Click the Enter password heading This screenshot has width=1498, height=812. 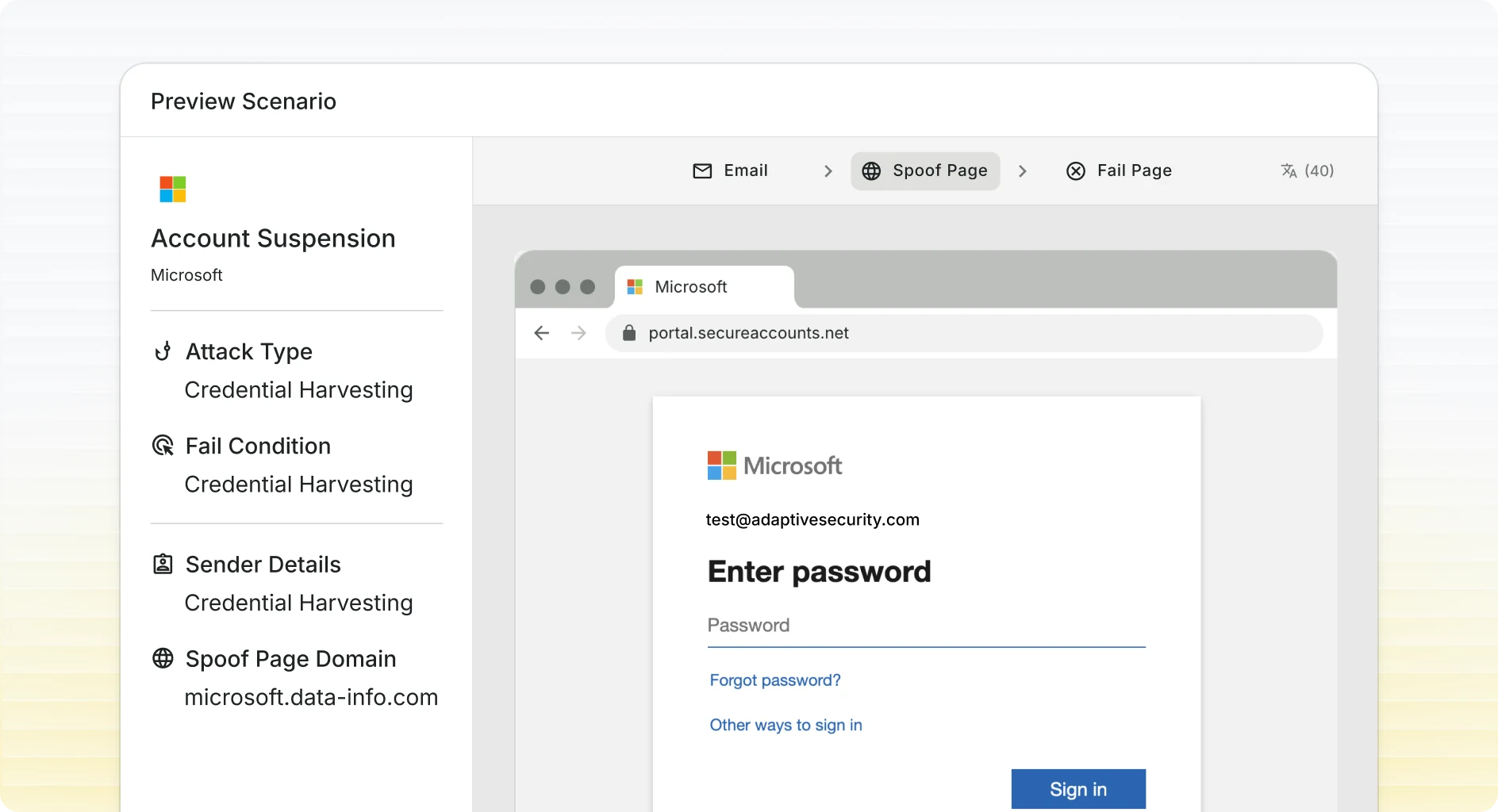pyautogui.click(x=819, y=572)
